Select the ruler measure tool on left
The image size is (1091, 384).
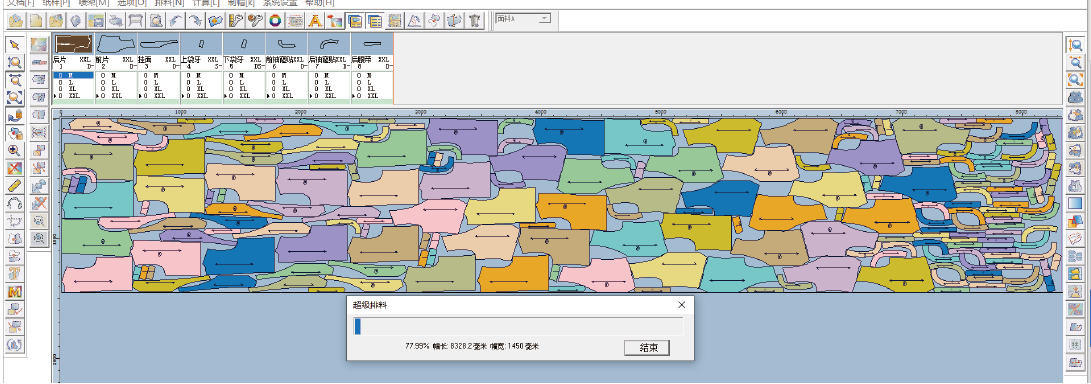coord(15,186)
